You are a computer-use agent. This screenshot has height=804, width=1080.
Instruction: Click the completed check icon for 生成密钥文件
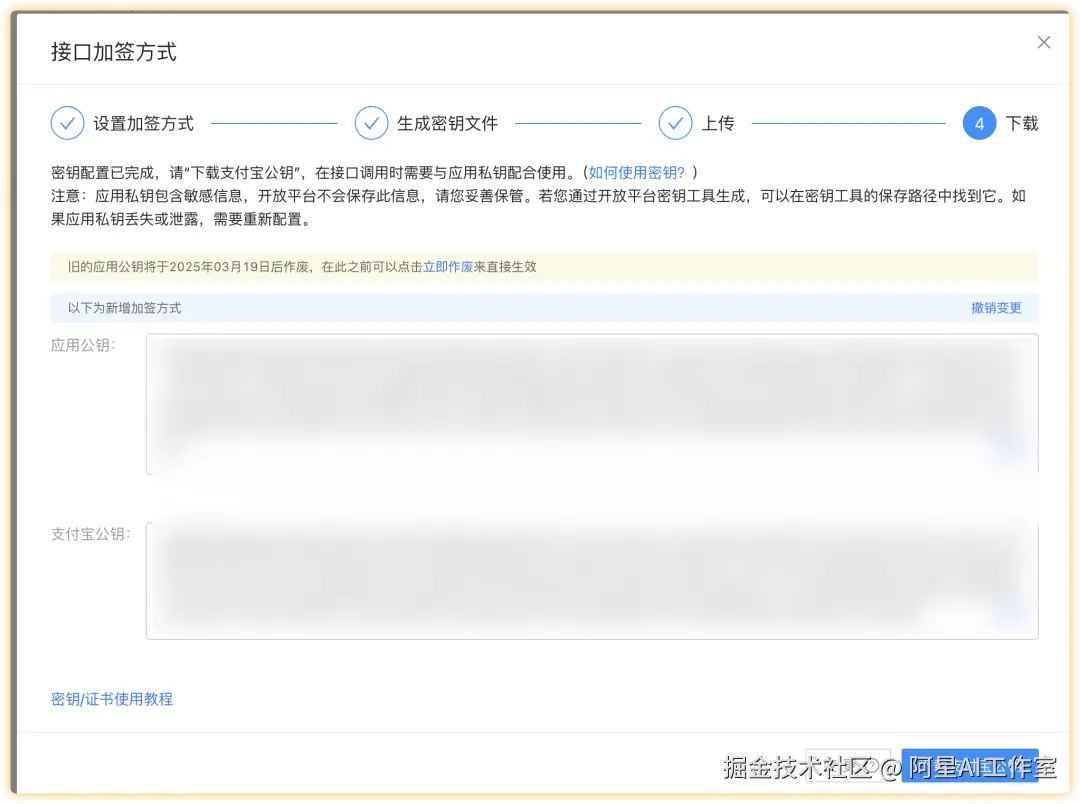pyautogui.click(x=372, y=122)
